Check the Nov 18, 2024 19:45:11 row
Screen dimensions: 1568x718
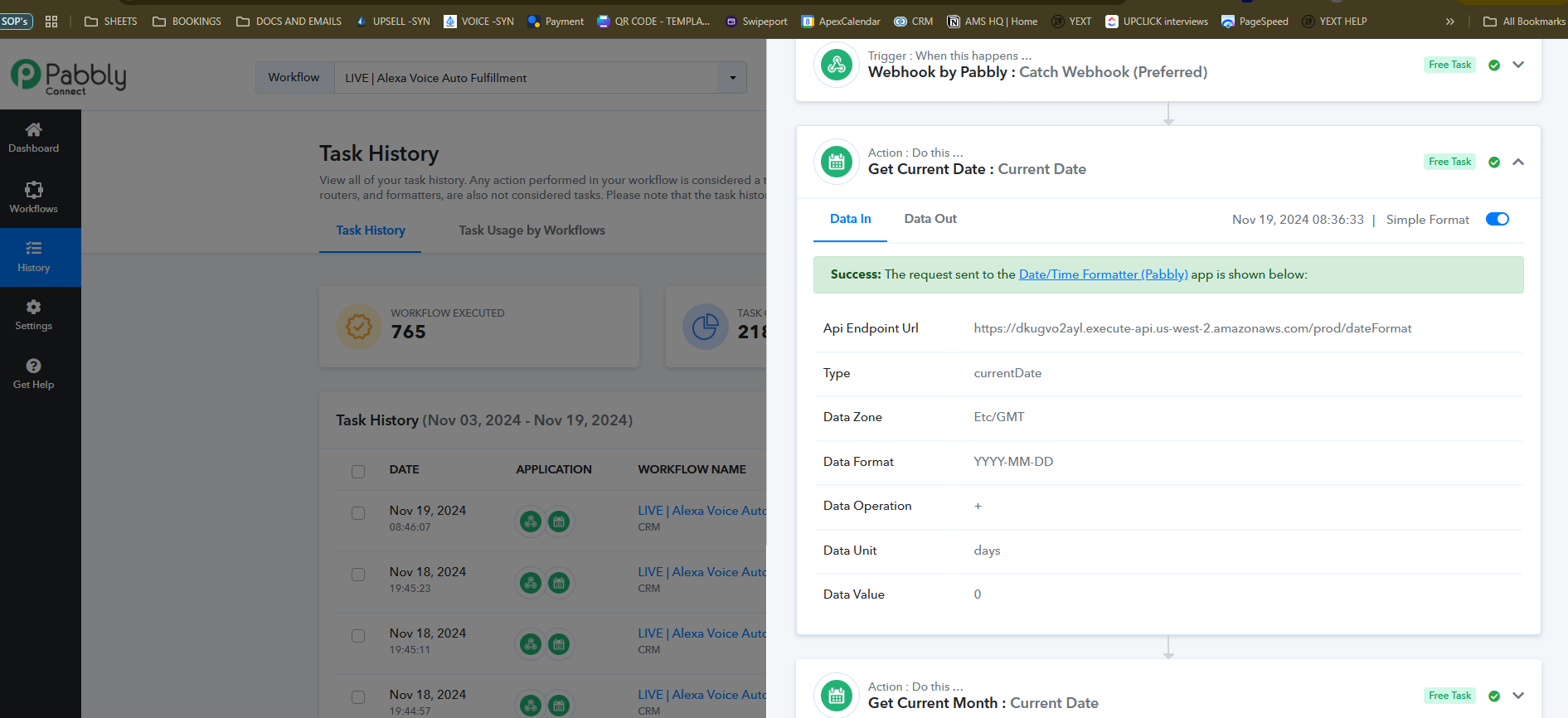click(358, 636)
